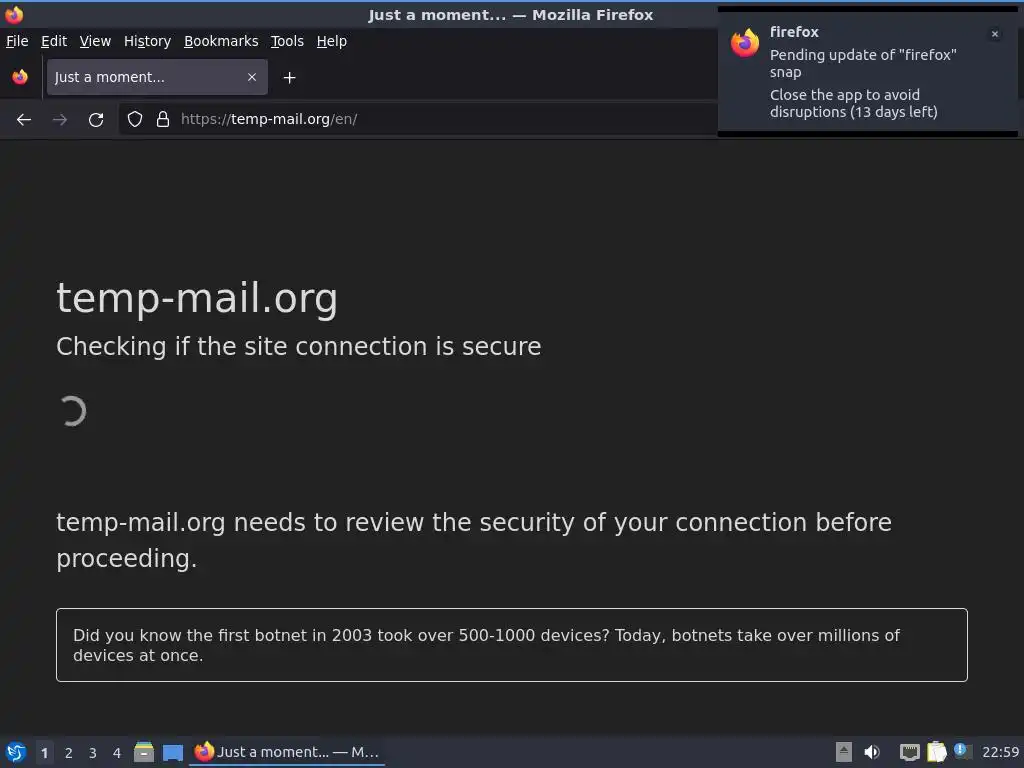Click the Firefox View icon left of tabs
This screenshot has width=1024, height=768.
click(20, 77)
